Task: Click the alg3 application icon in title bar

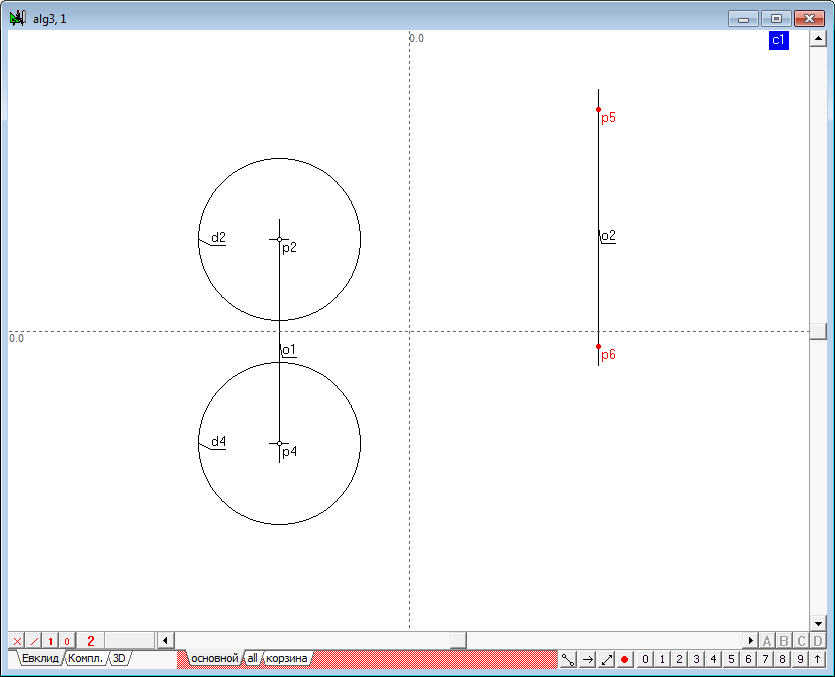Action: click(18, 19)
